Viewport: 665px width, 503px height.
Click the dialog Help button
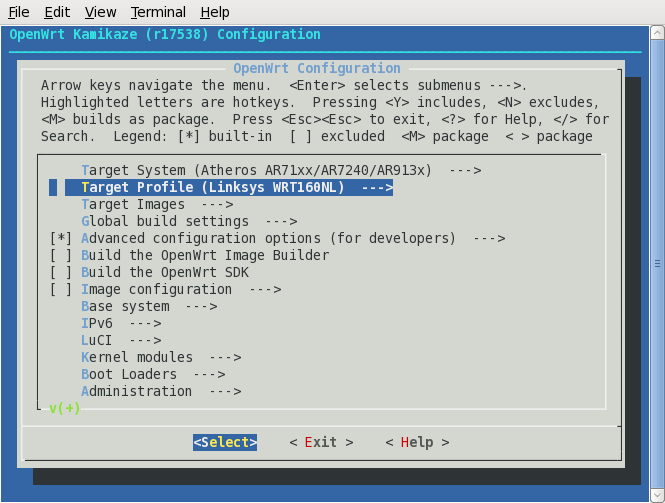417,442
